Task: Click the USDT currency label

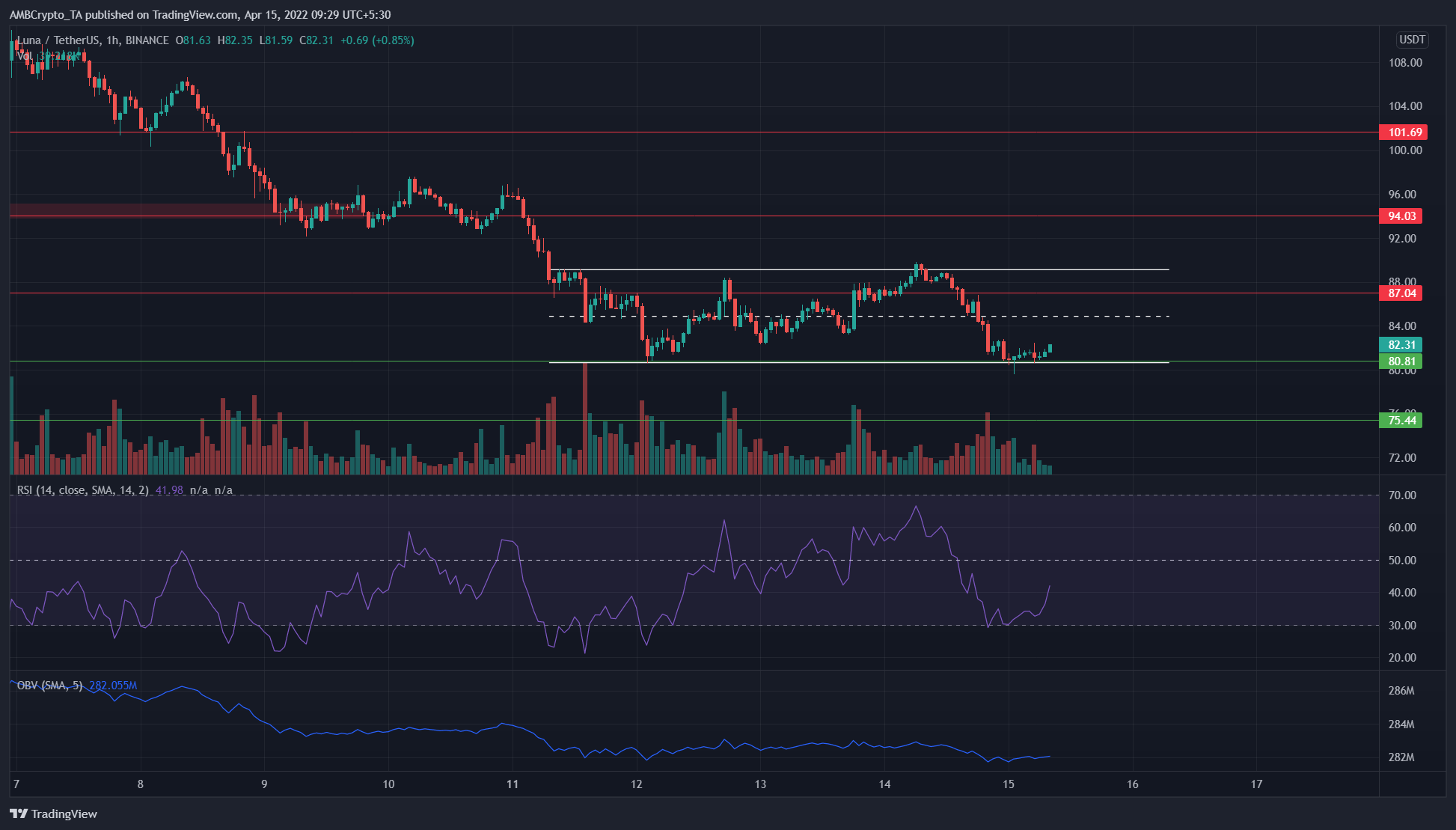Action: tap(1412, 40)
